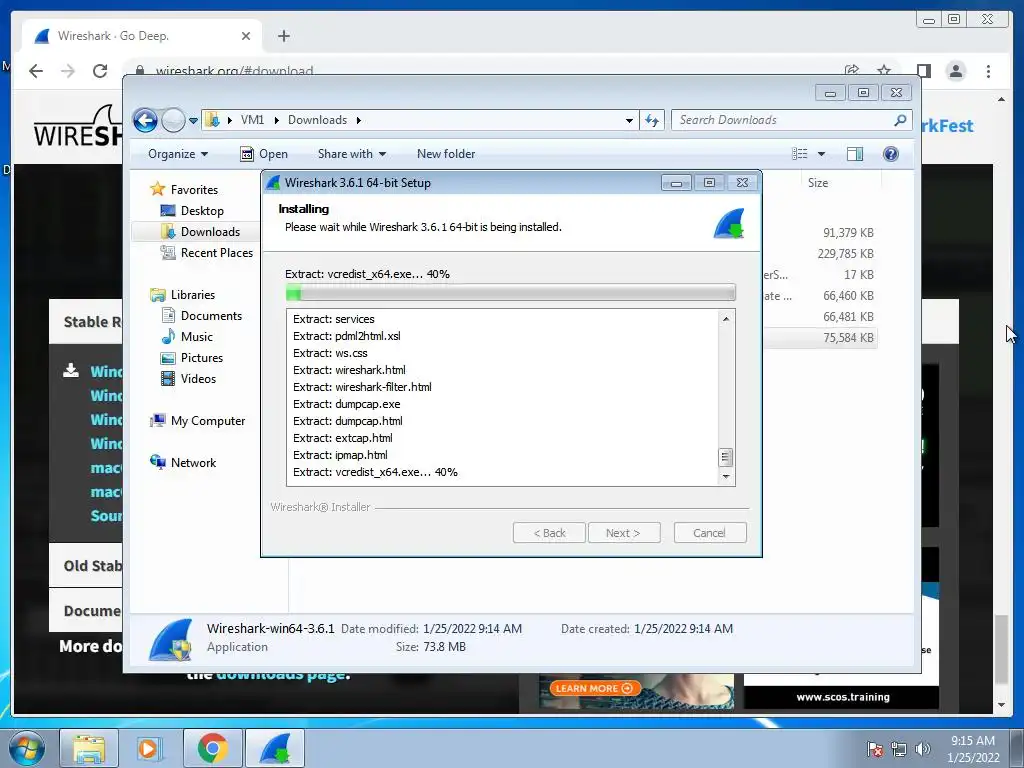Click Open in the Explorer toolbar

coord(264,154)
